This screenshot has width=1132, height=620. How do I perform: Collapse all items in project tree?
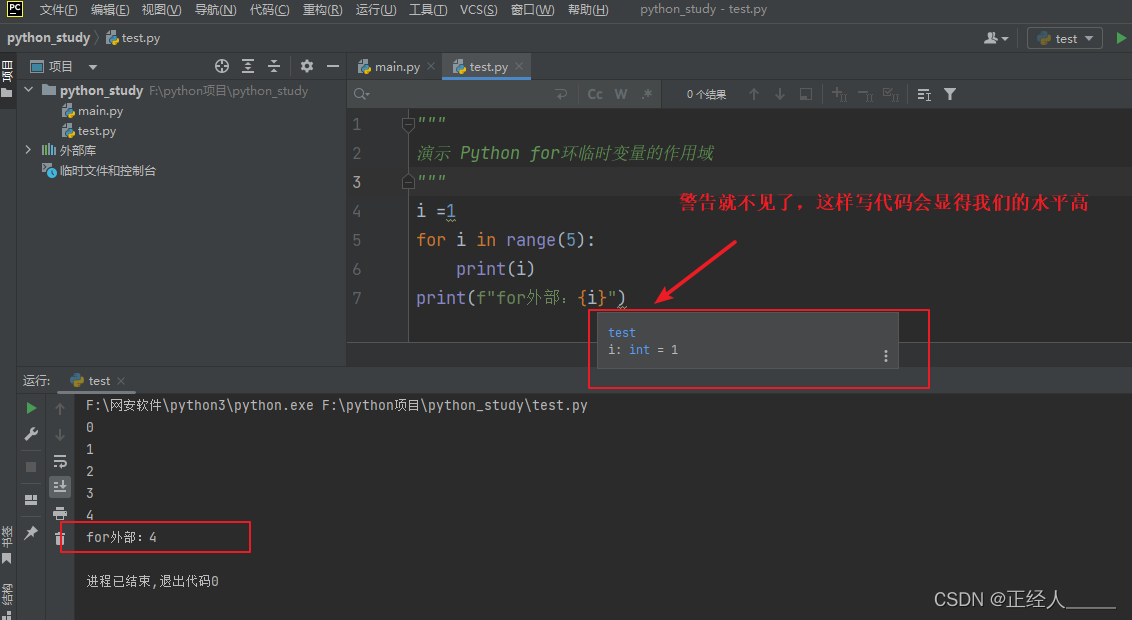pos(274,66)
